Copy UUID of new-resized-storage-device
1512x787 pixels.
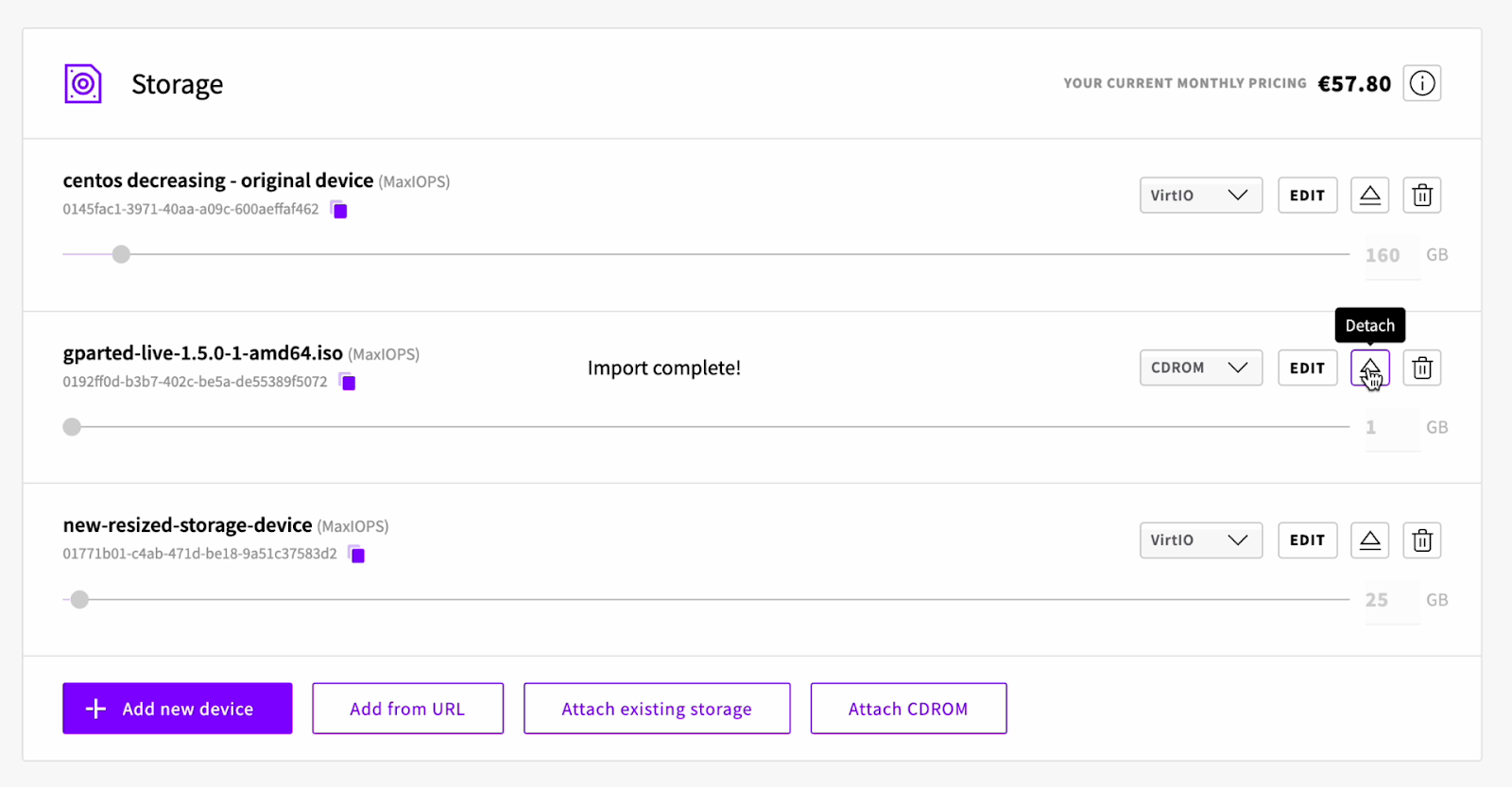coord(356,554)
